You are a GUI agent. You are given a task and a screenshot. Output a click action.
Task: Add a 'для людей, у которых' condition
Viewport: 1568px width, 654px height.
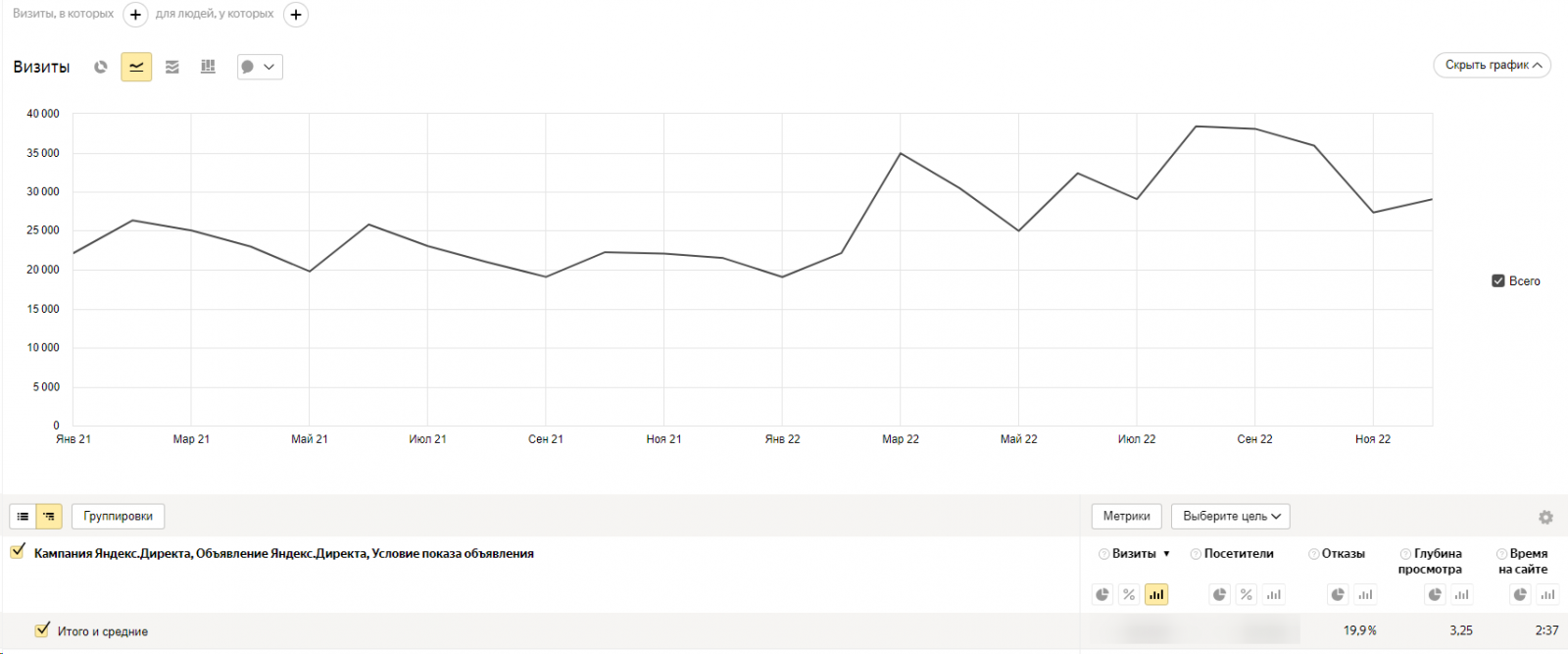pos(295,15)
